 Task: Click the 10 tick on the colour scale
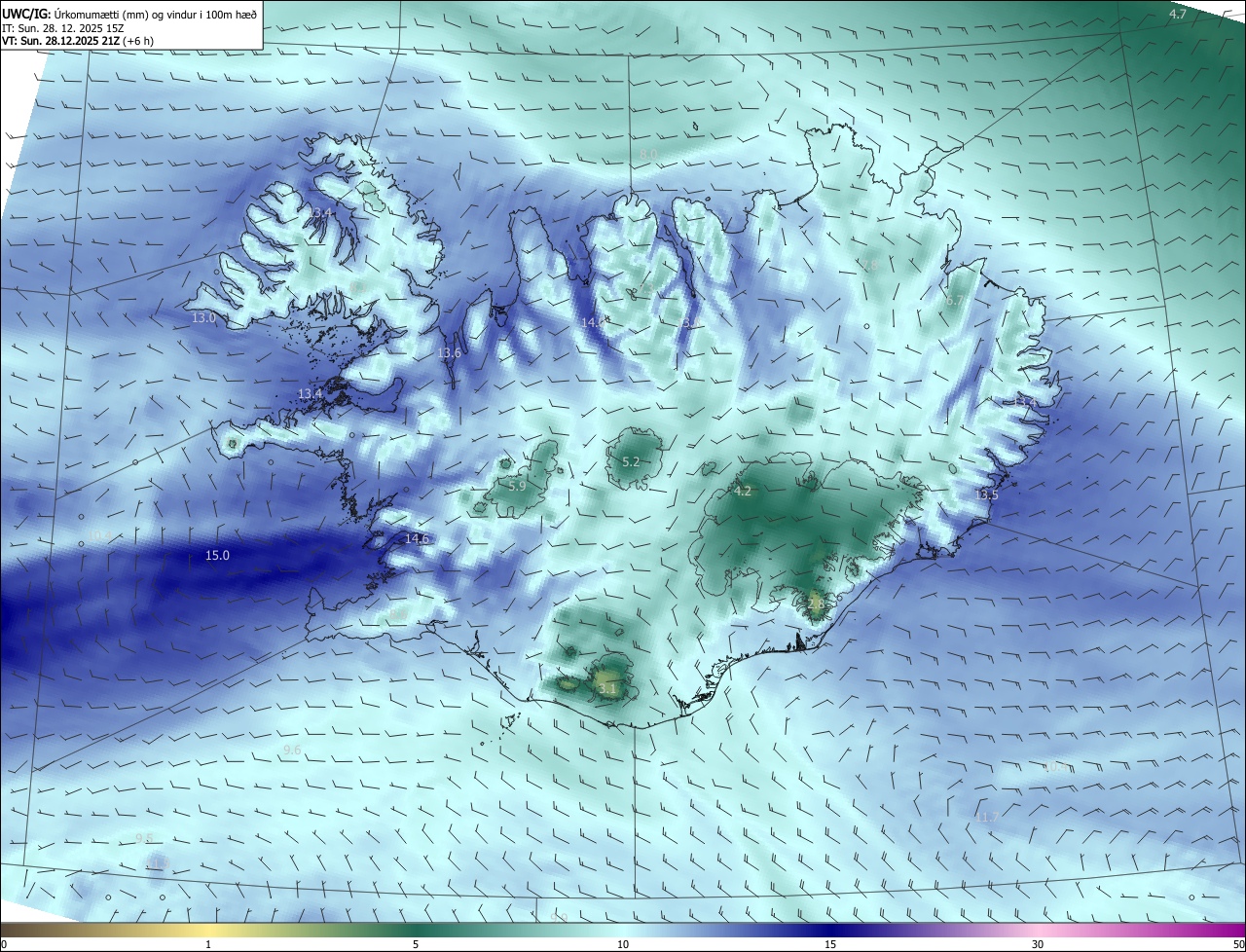(623, 944)
